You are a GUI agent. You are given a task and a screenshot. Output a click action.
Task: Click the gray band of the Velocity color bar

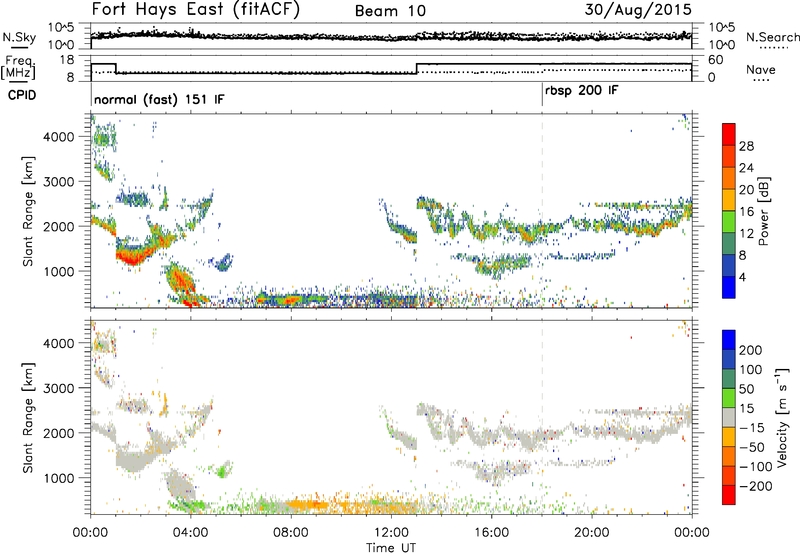click(x=729, y=417)
